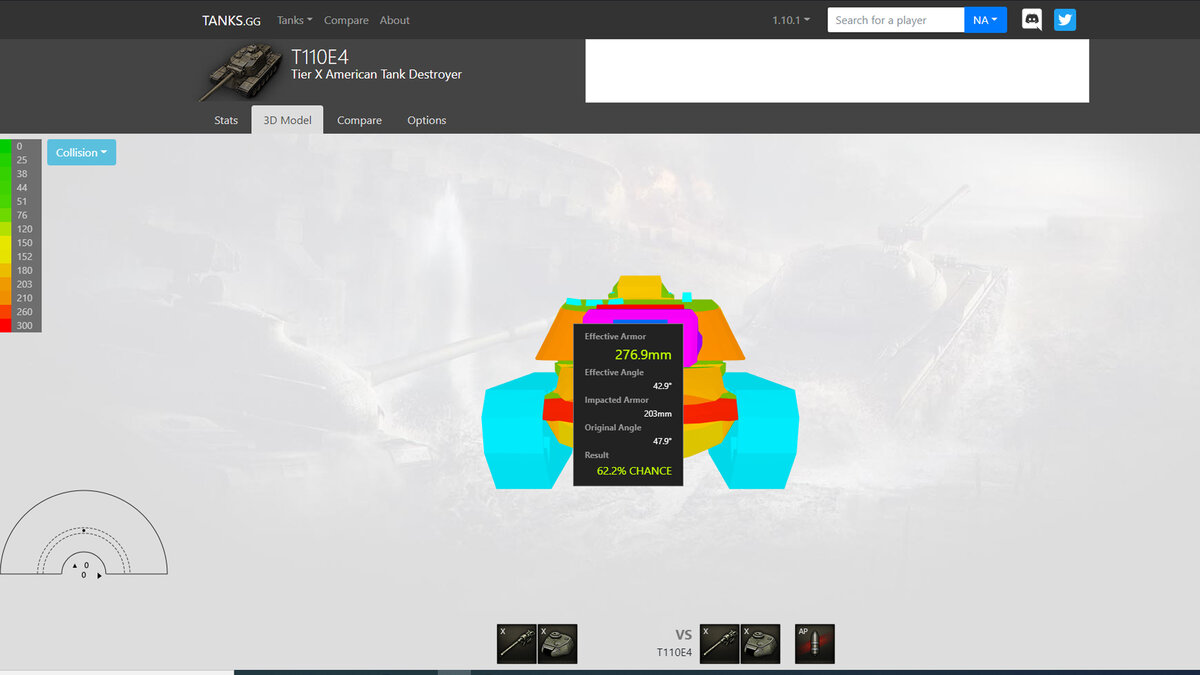The width and height of the screenshot is (1200, 675).
Task: Expand the Tanks menu in navbar
Action: click(295, 20)
